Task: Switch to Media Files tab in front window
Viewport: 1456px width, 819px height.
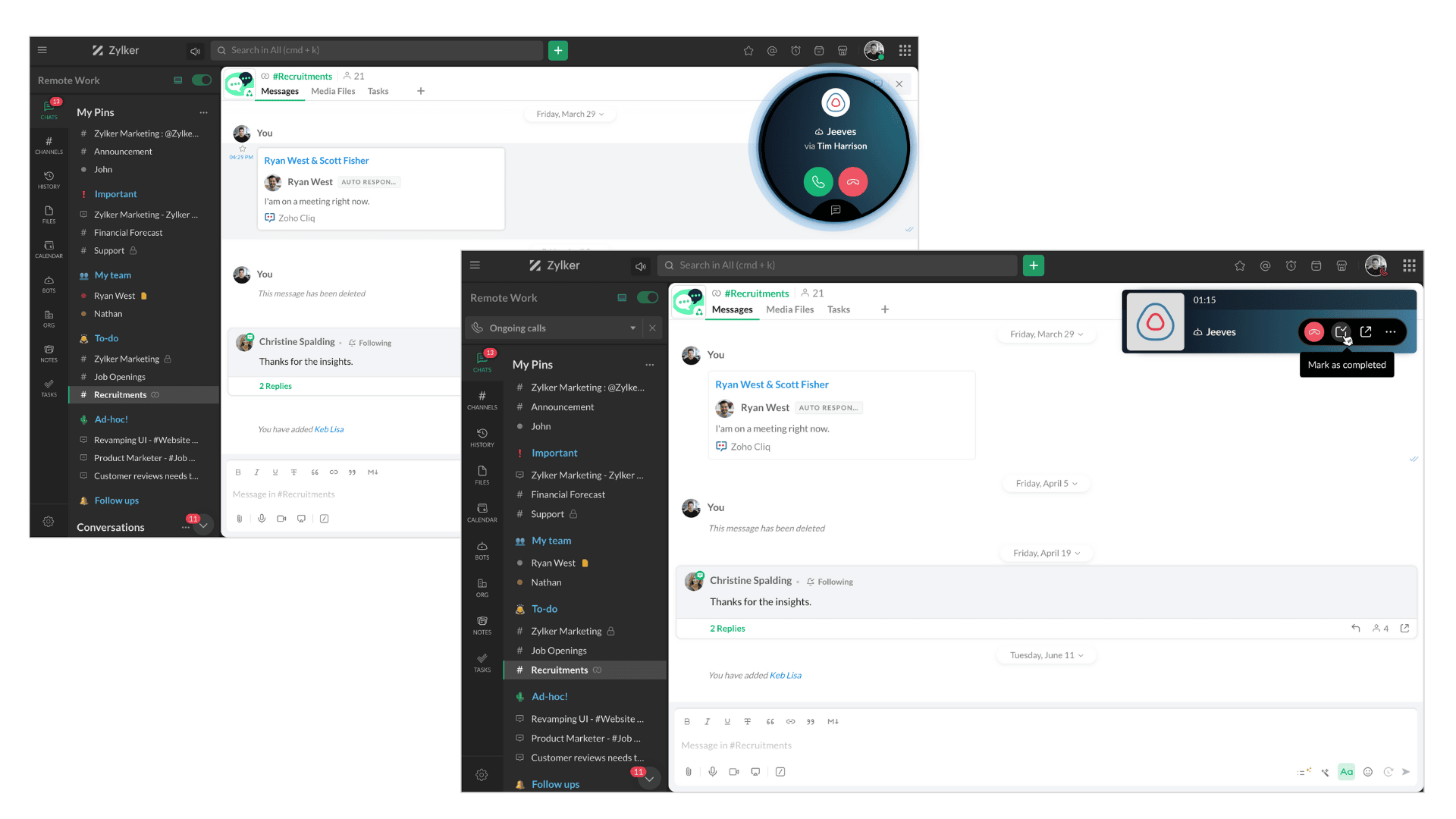Action: pos(789,309)
